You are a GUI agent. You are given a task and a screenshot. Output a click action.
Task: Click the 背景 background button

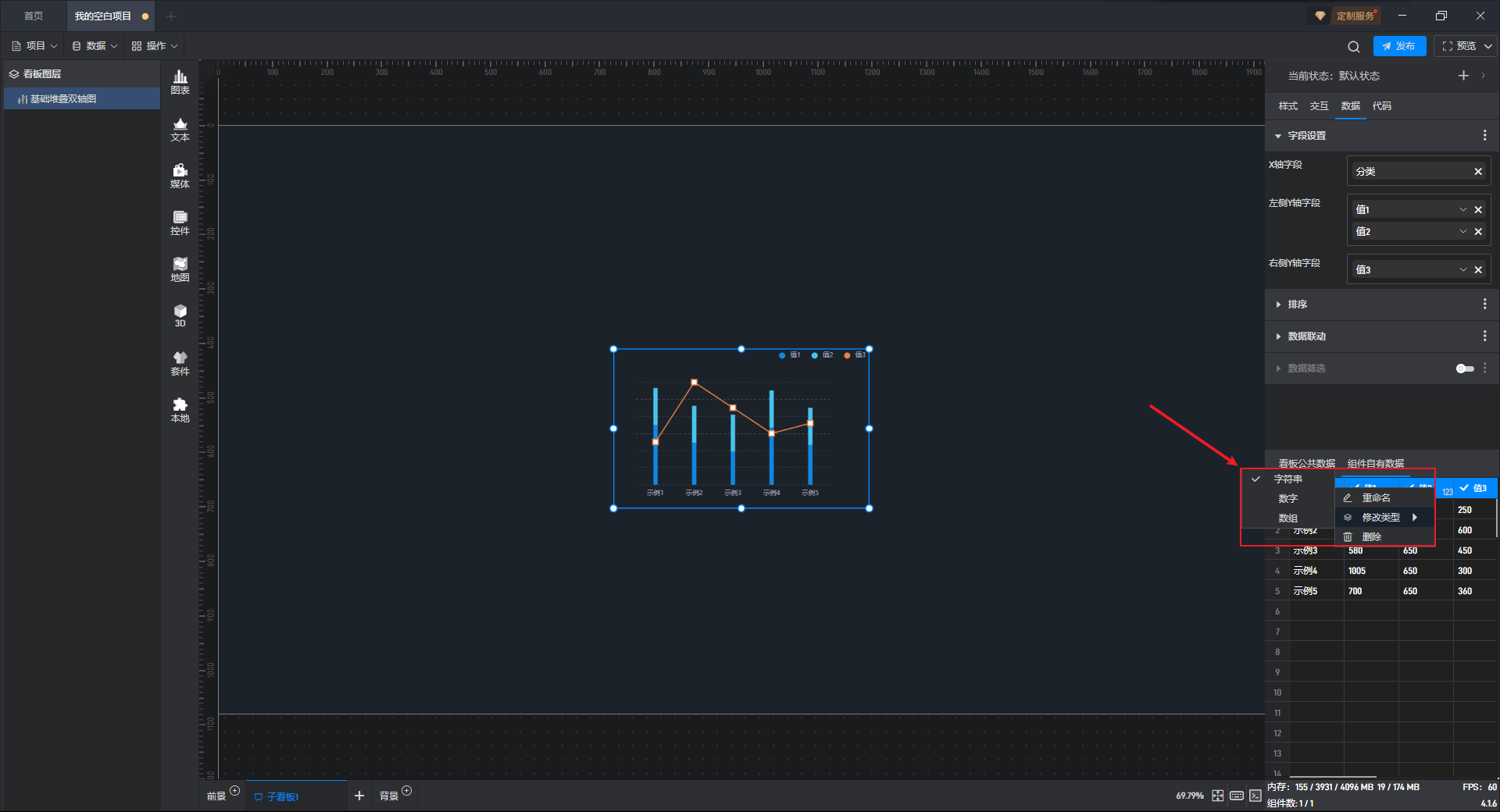tap(389, 796)
